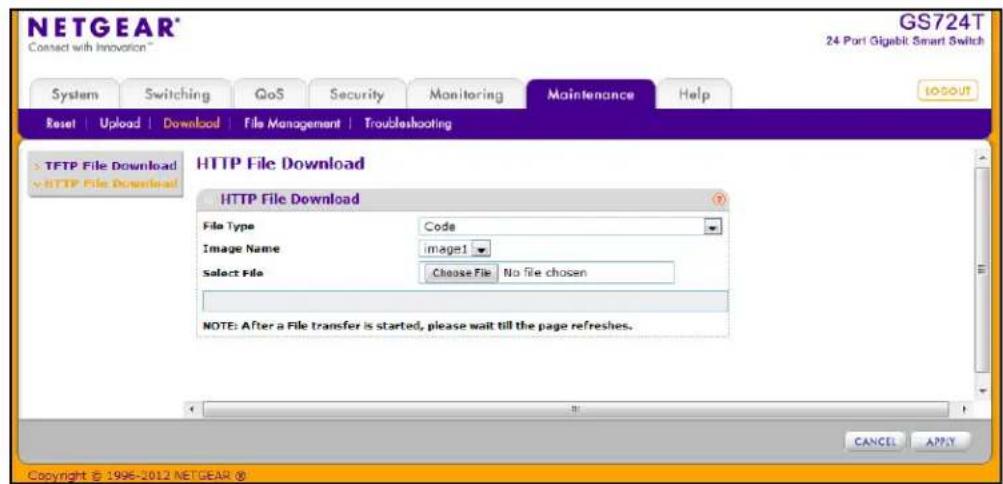Click the LOGOUT button
This screenshot has width=1003, height=484.
(x=949, y=92)
